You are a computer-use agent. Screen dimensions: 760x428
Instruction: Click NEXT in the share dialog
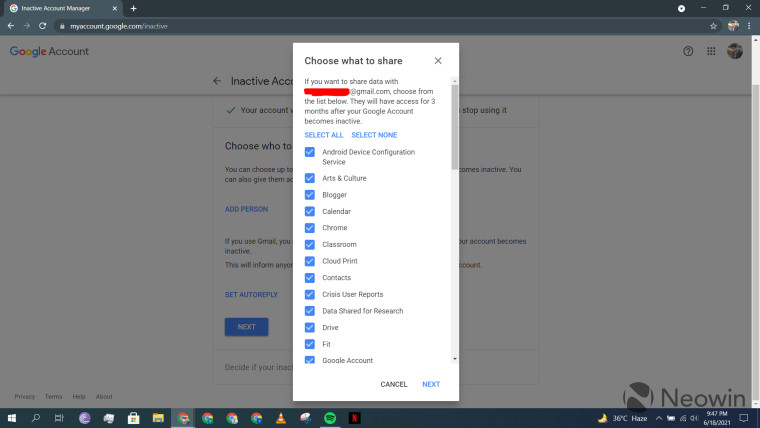(431, 384)
